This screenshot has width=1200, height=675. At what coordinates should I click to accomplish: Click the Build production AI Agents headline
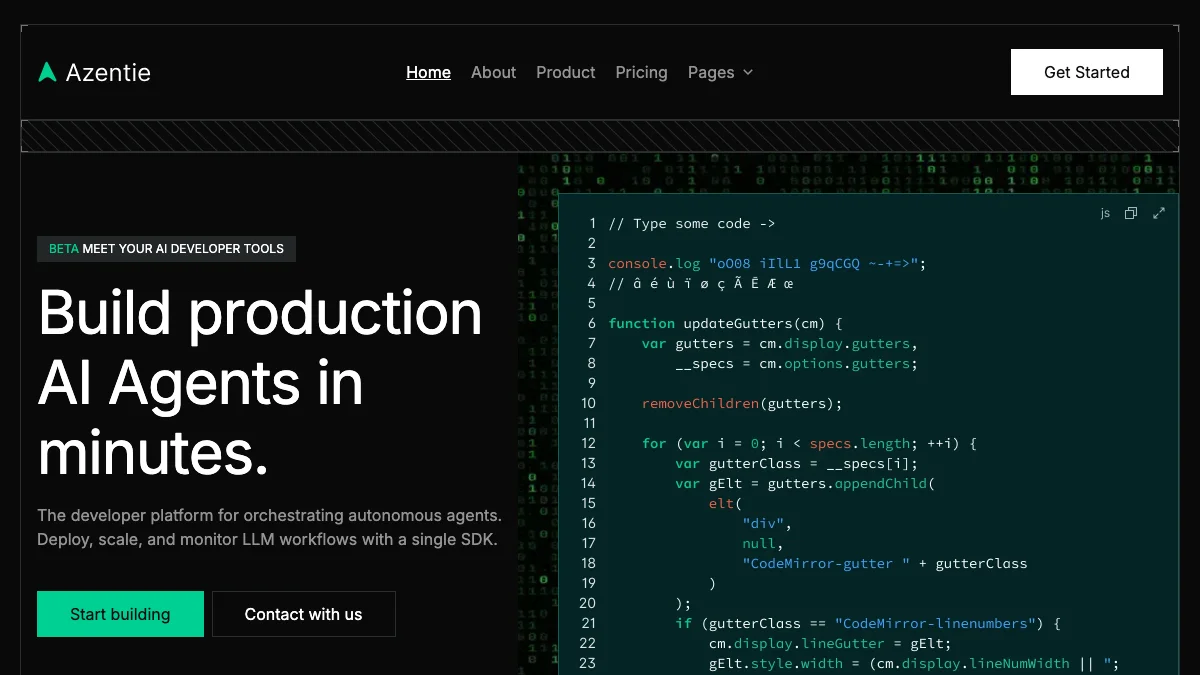pyautogui.click(x=260, y=383)
